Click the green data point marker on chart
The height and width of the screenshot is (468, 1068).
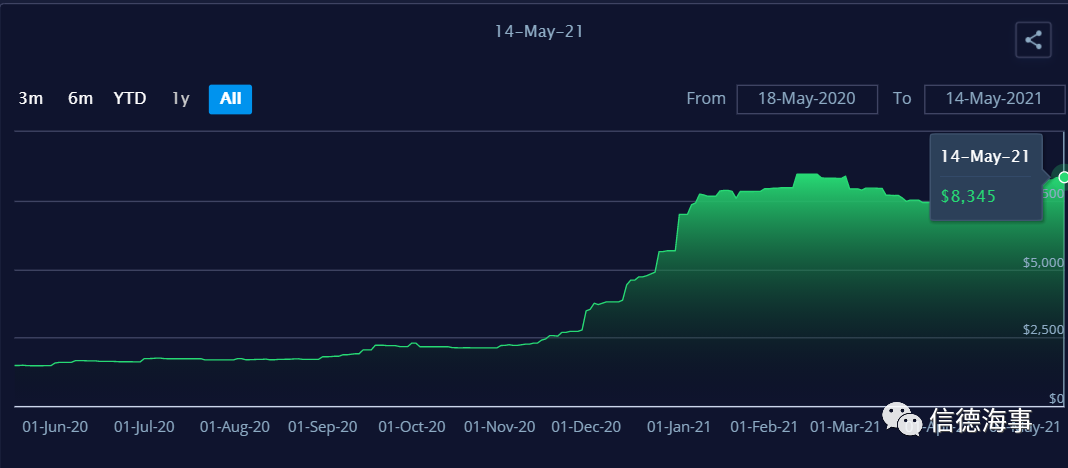[x=1063, y=177]
